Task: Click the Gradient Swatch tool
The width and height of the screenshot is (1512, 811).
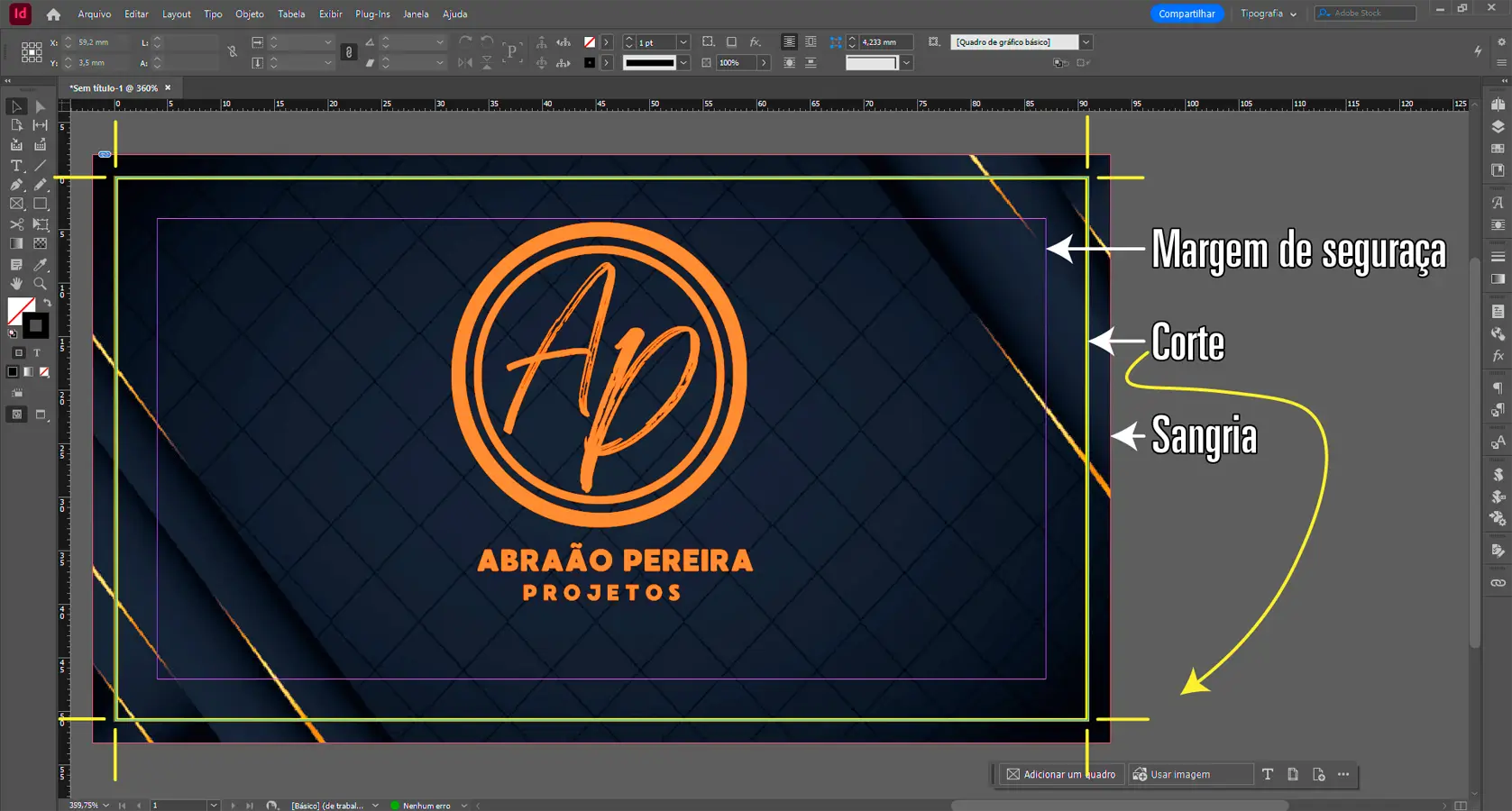Action: pyautogui.click(x=16, y=244)
